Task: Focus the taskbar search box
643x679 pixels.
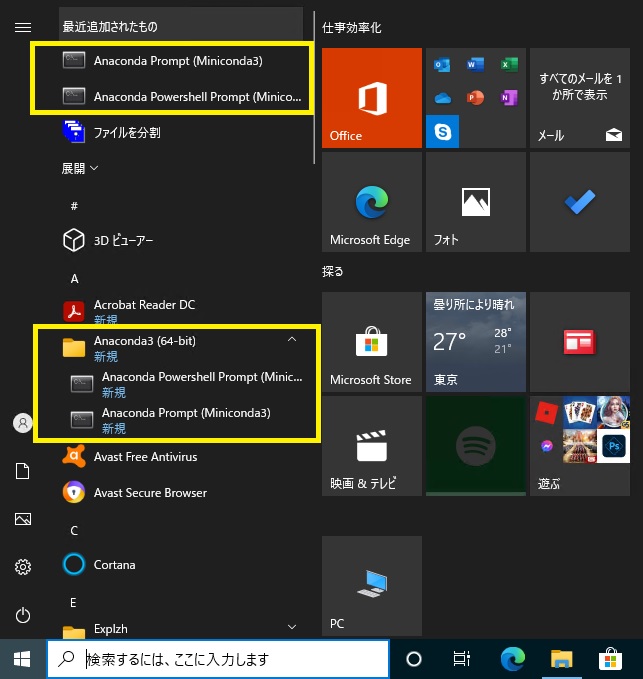Action: point(218,659)
